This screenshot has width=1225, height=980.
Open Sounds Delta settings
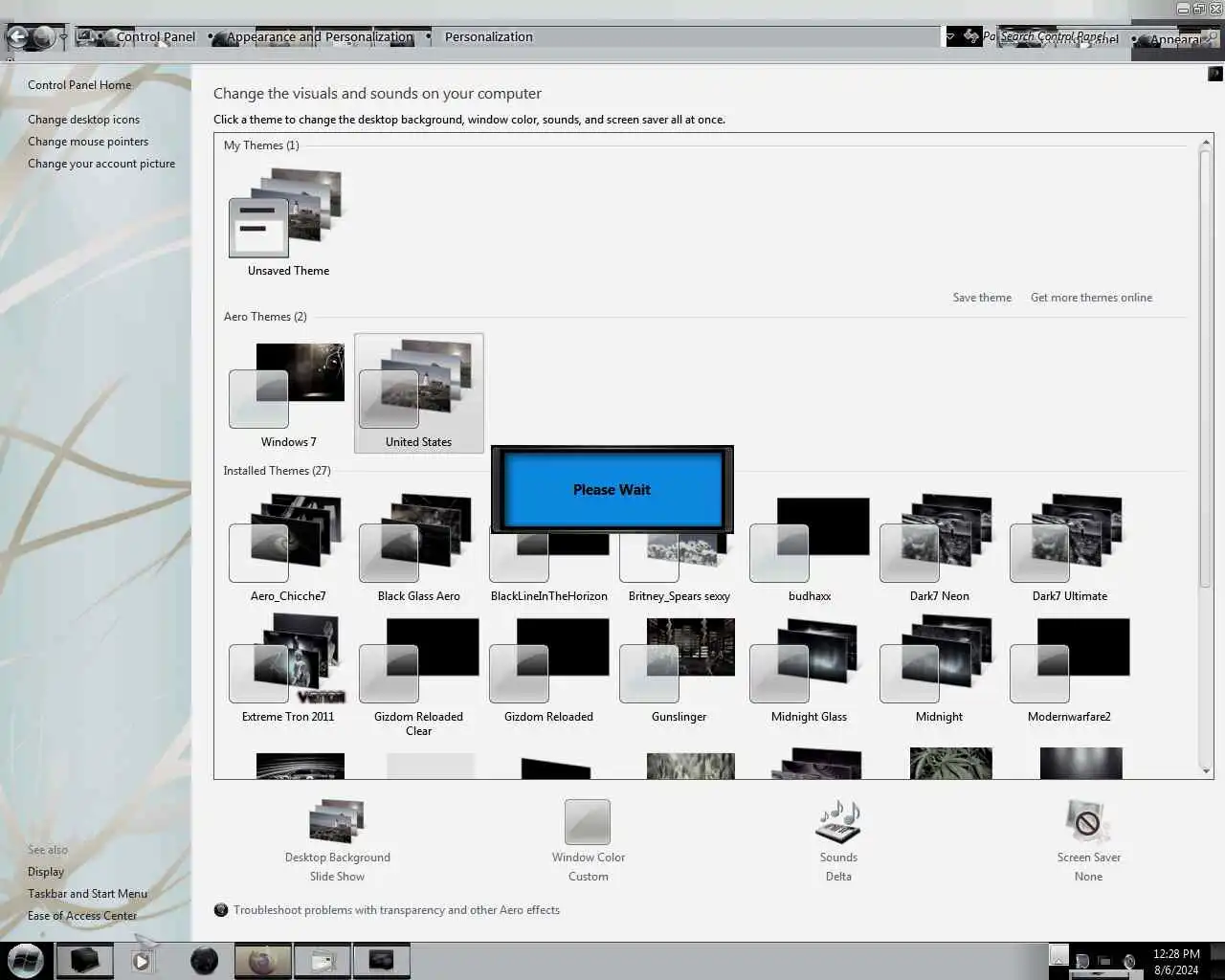click(x=838, y=841)
